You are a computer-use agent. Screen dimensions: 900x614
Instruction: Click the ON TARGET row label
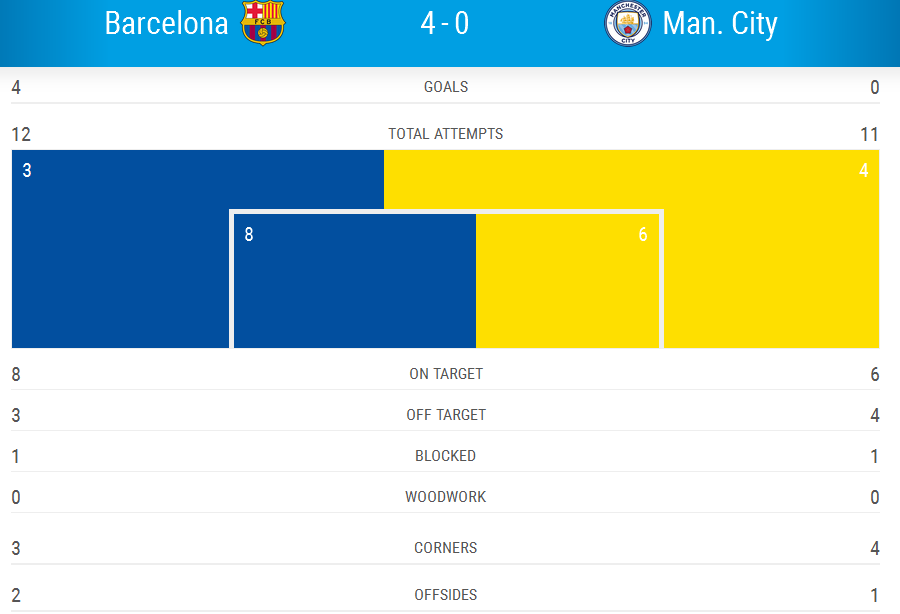coord(446,374)
